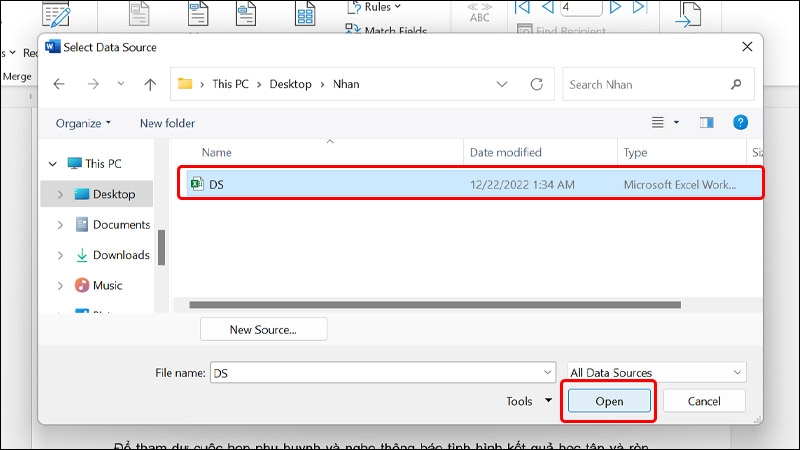Viewport: 800px width, 450px height.
Task: Open view options dropdown arrow
Action: [677, 122]
